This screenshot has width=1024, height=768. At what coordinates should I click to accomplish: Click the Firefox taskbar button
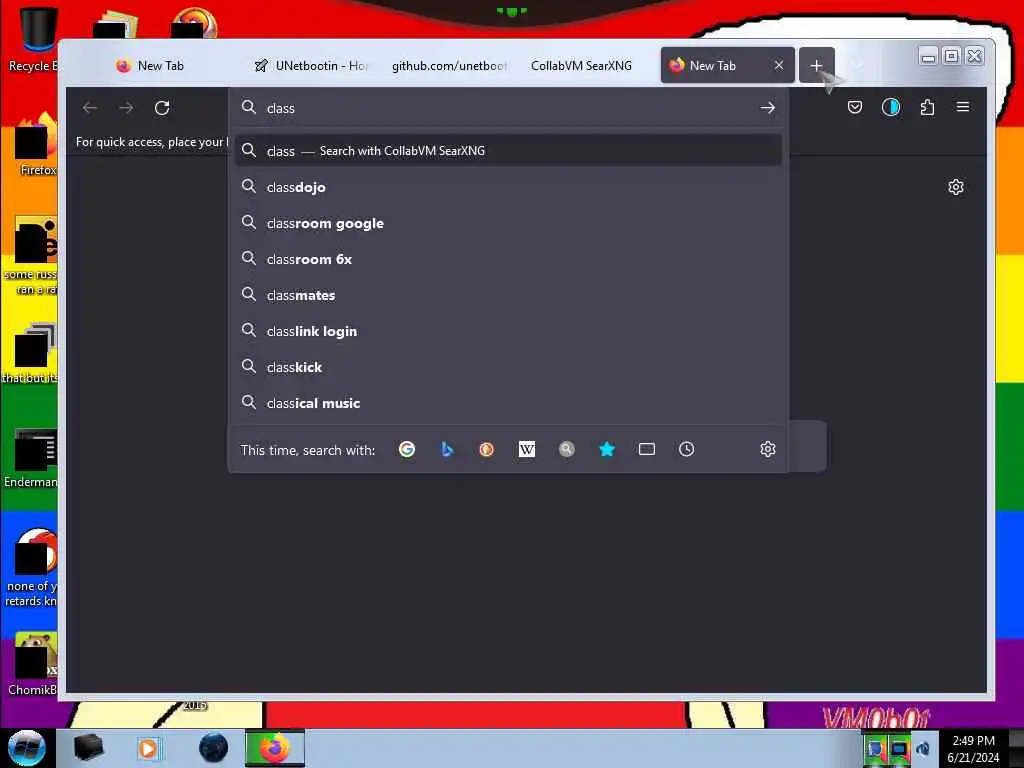click(275, 748)
